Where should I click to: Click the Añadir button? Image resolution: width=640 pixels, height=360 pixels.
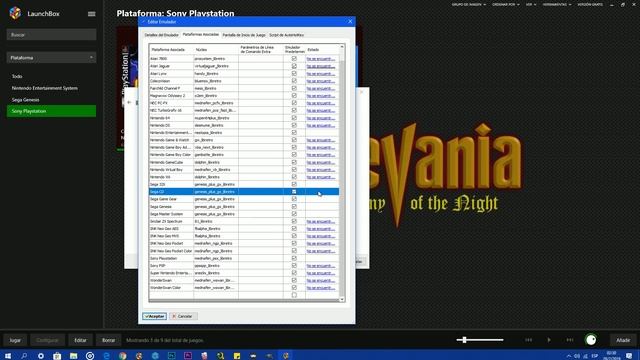(623, 340)
